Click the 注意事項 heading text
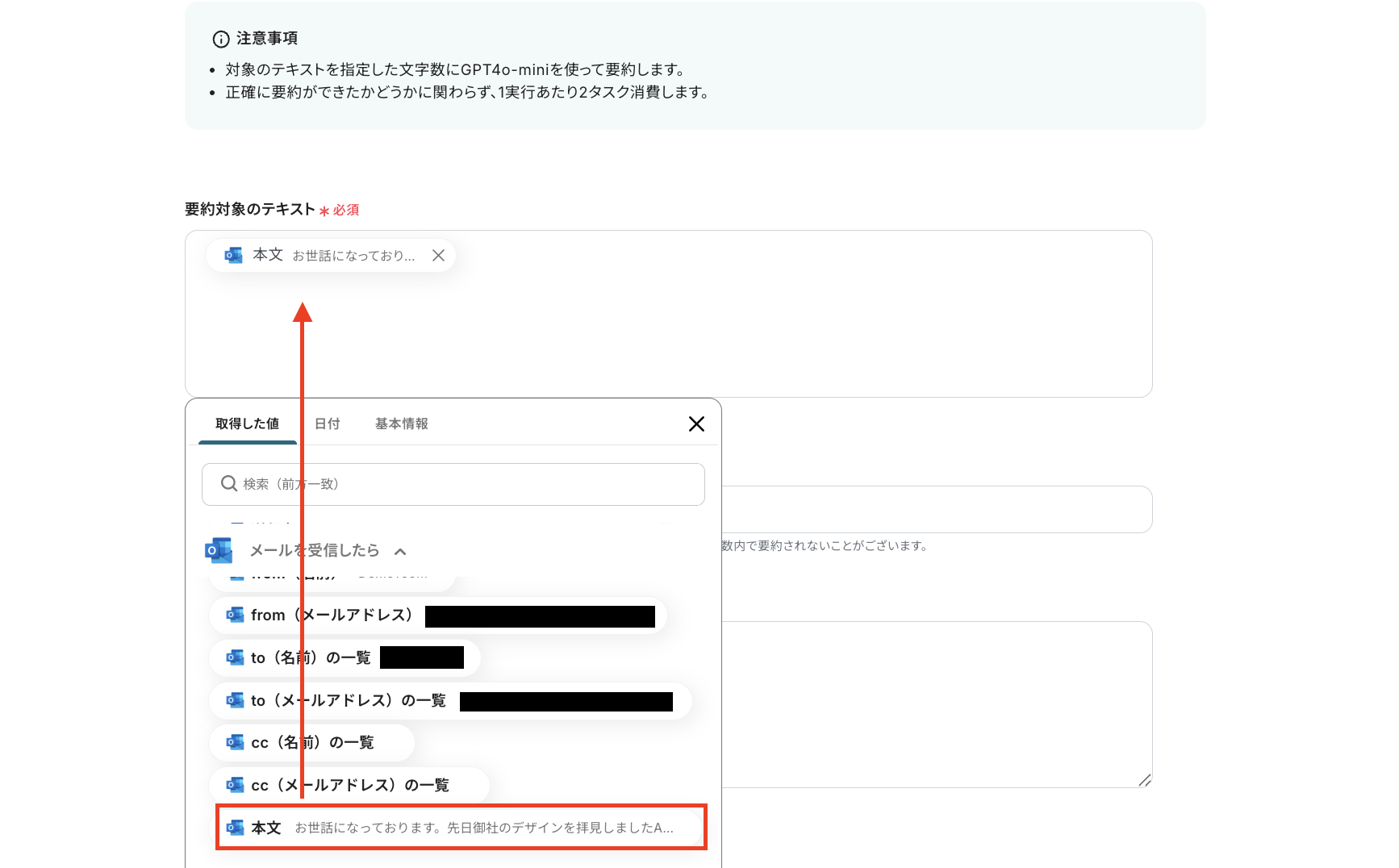This screenshot has height=868, width=1399. click(267, 39)
